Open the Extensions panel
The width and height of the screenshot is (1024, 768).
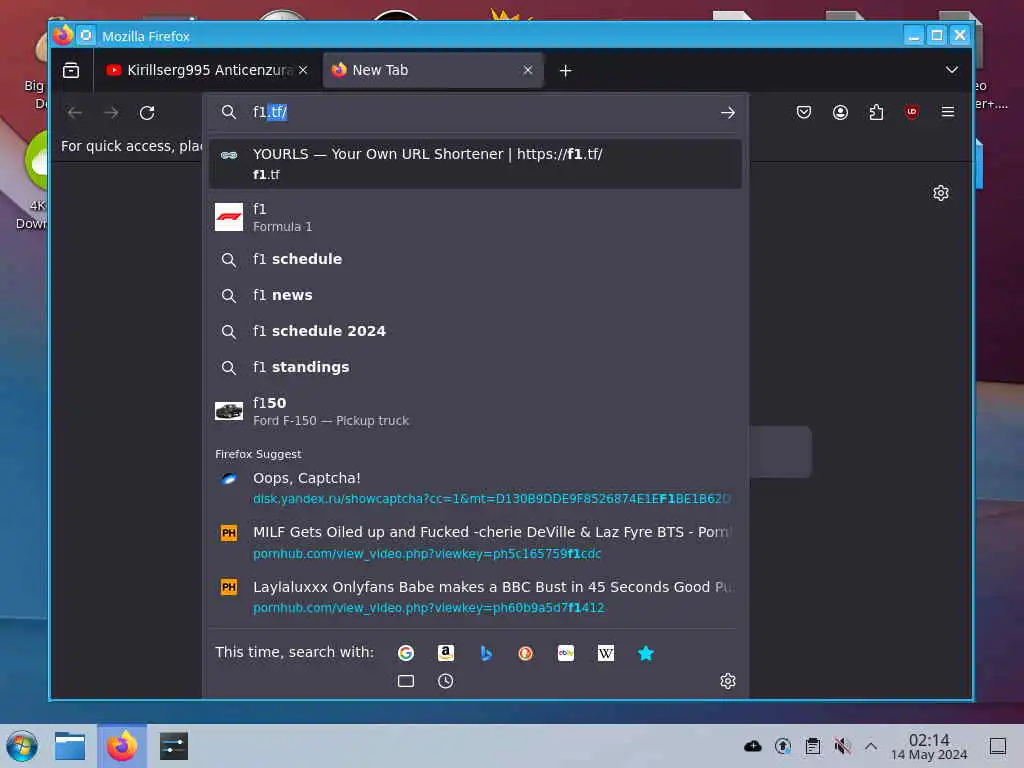[876, 112]
